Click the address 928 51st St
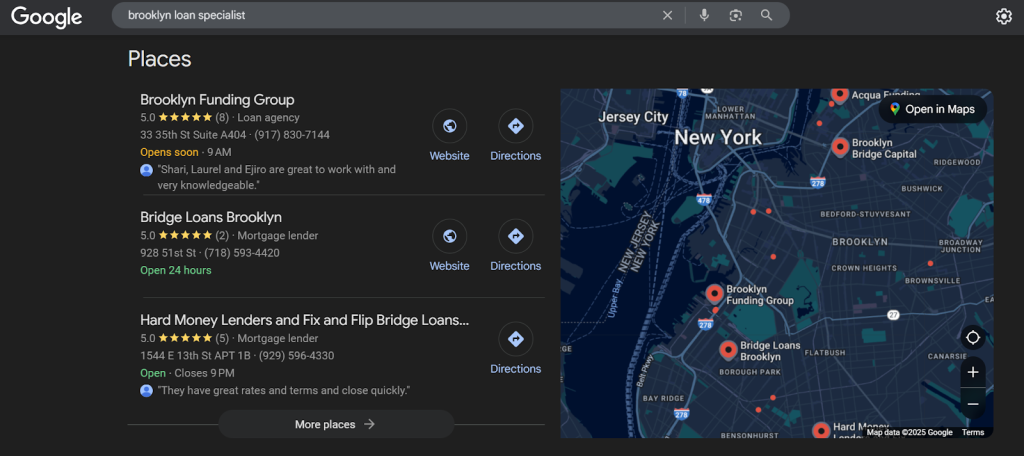This screenshot has width=1024, height=456. pos(168,253)
